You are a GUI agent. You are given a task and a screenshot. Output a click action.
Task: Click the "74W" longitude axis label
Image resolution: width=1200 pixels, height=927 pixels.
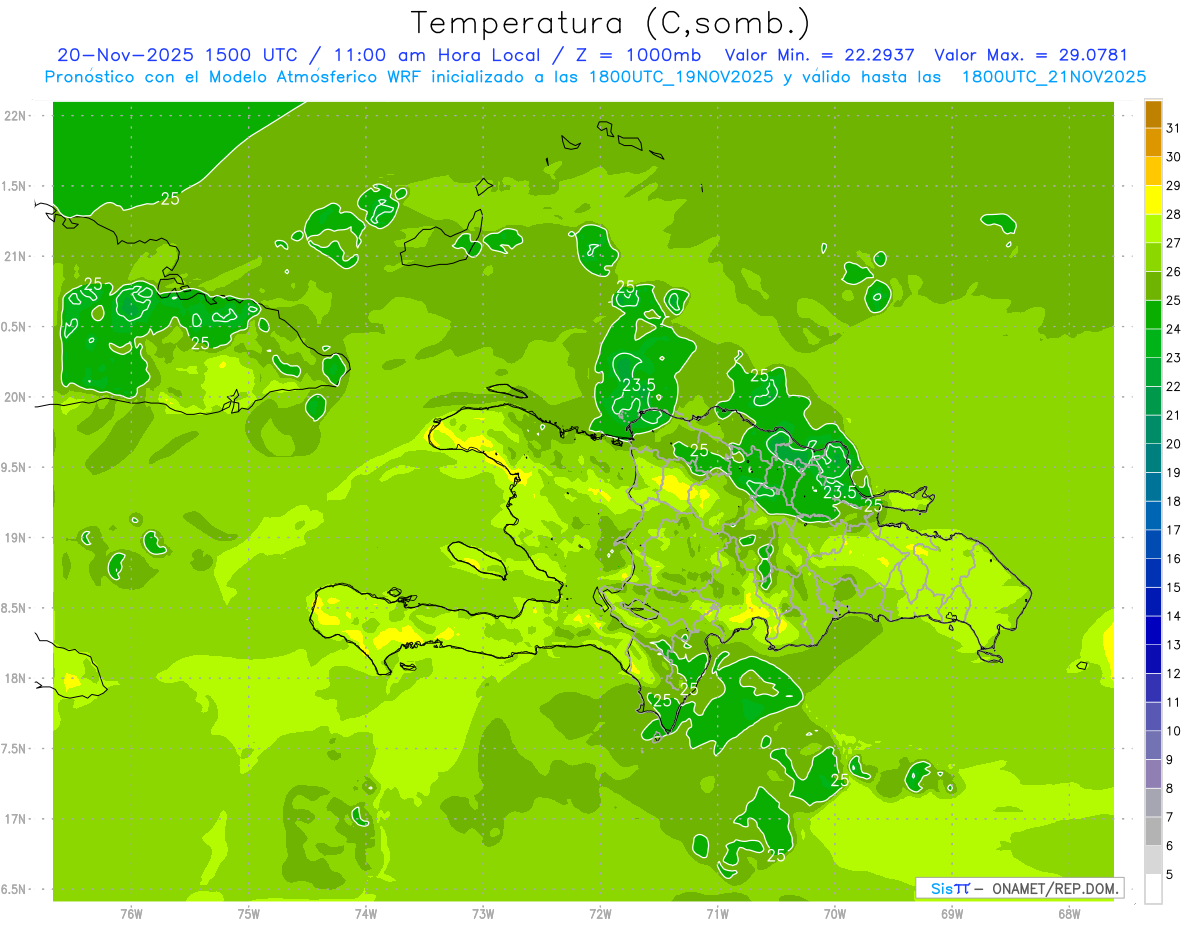[365, 914]
